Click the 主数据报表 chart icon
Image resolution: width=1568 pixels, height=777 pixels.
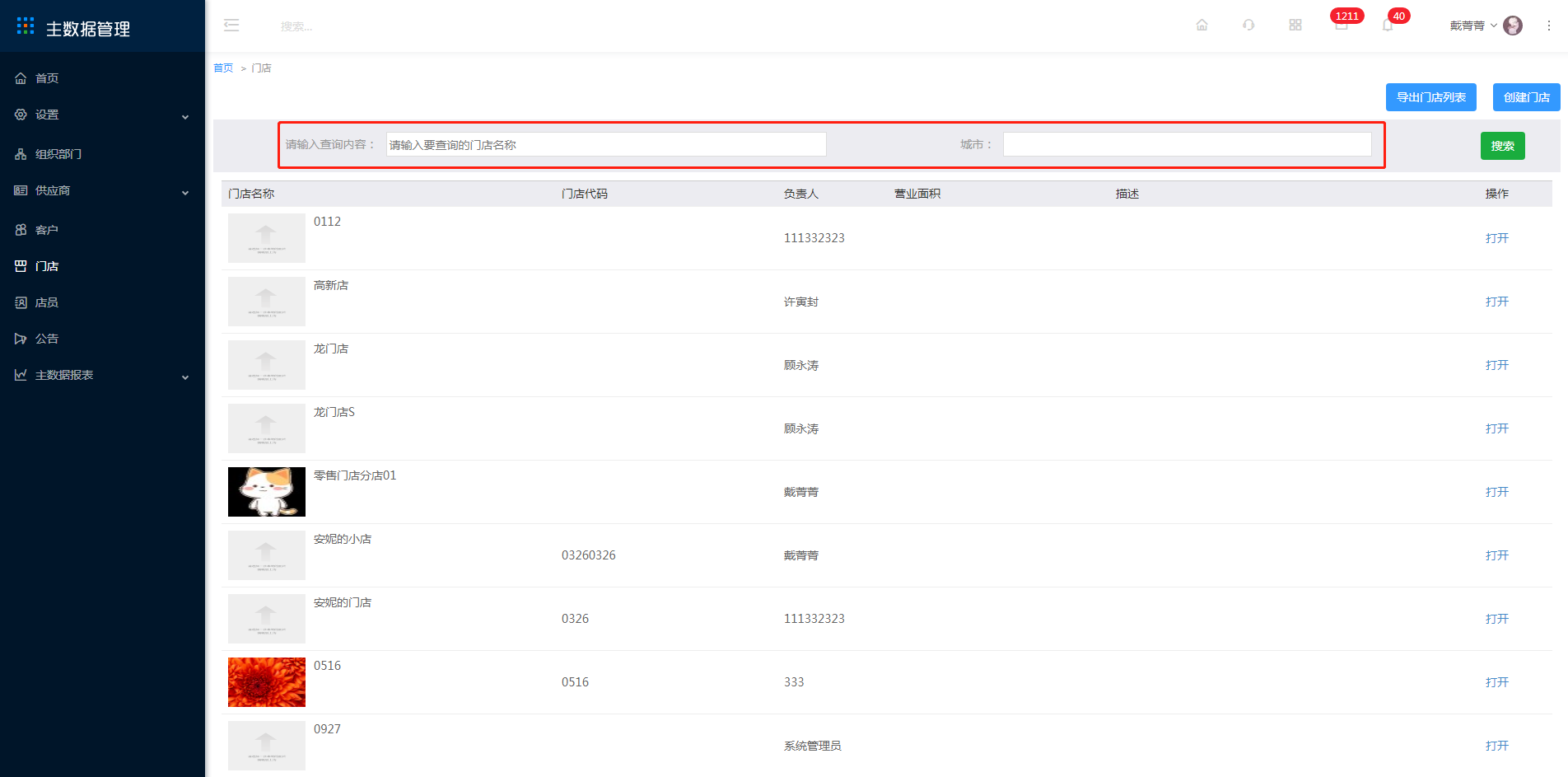(21, 375)
